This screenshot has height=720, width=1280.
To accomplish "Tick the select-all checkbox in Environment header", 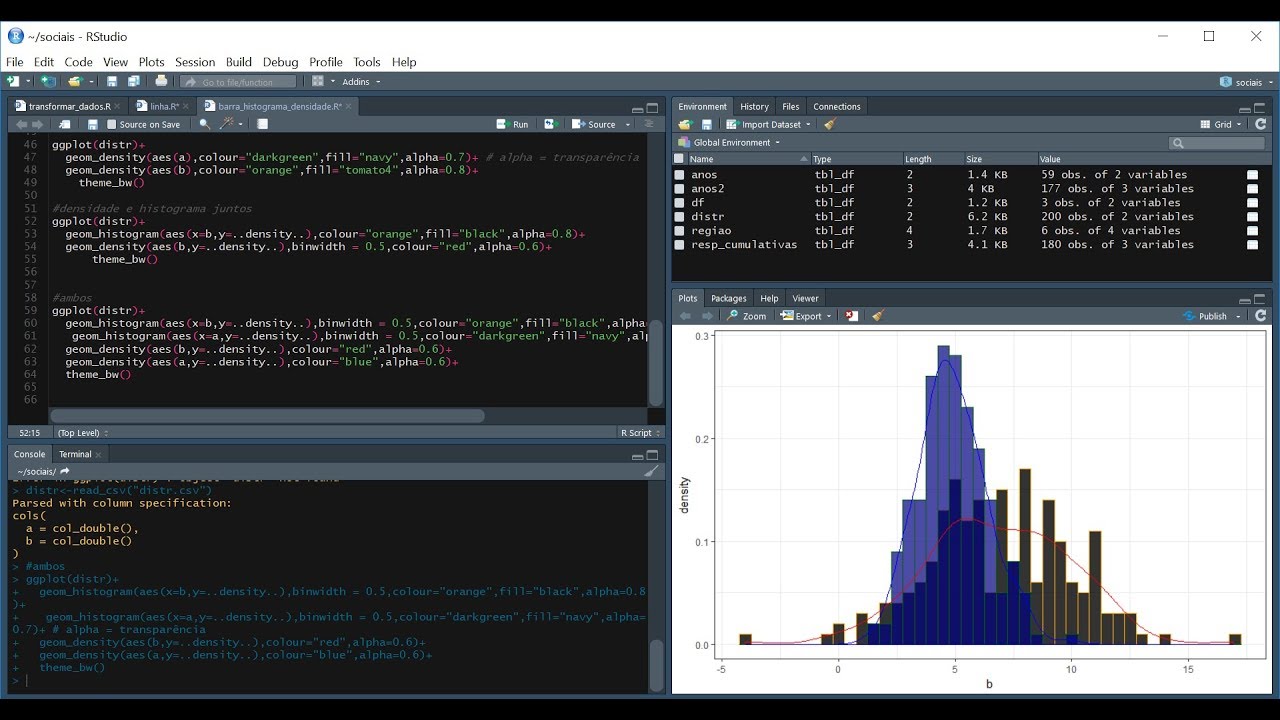I will tap(679, 159).
